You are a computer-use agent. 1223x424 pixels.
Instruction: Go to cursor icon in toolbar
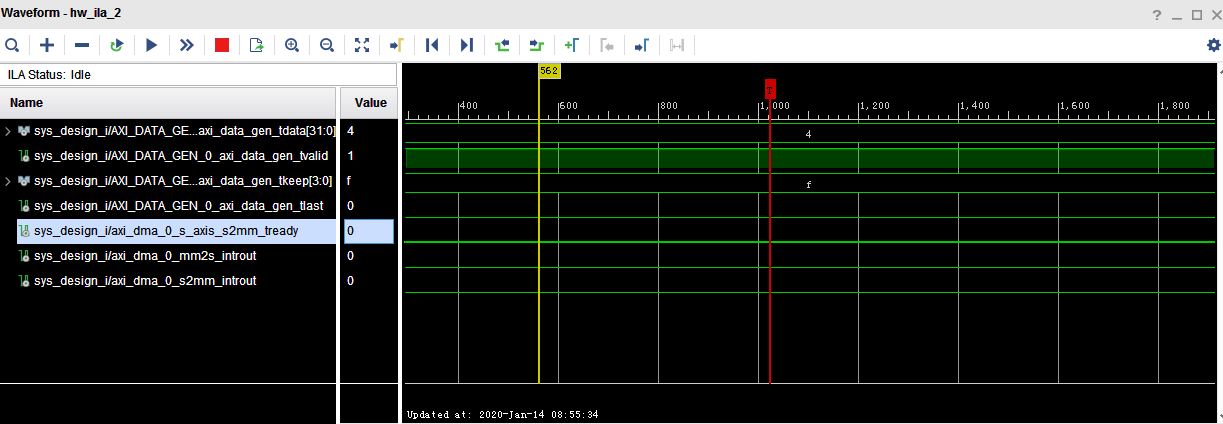pyautogui.click(x=396, y=45)
